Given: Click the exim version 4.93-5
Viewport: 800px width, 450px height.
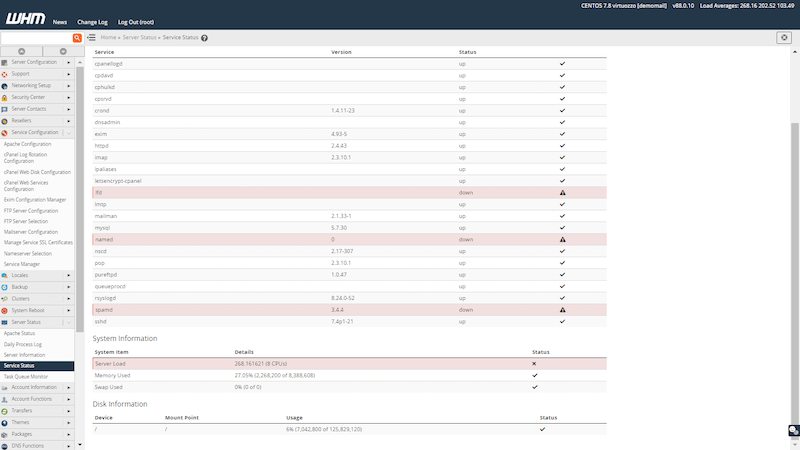Looking at the screenshot, I should coord(339,134).
